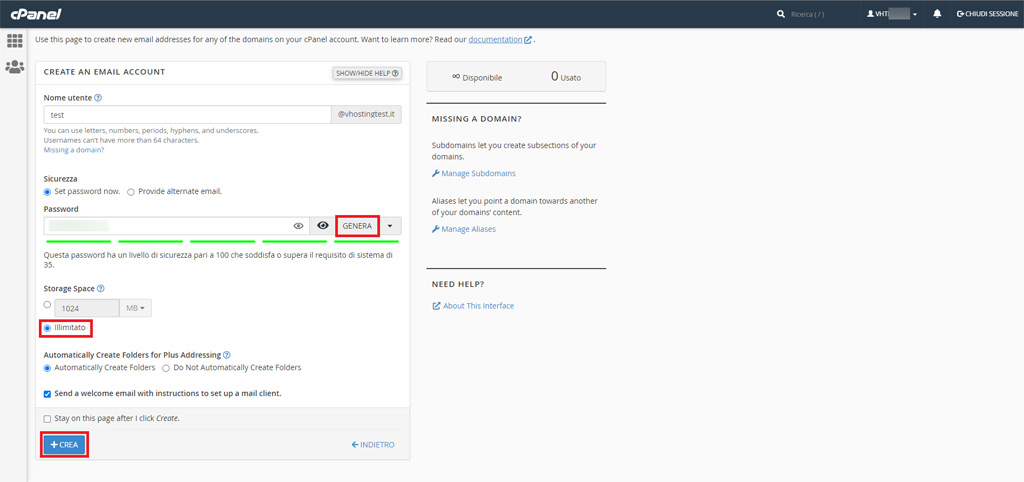The height and width of the screenshot is (482, 1024).
Task: Uncheck Send a welcome email checkbox
Action: [48, 394]
